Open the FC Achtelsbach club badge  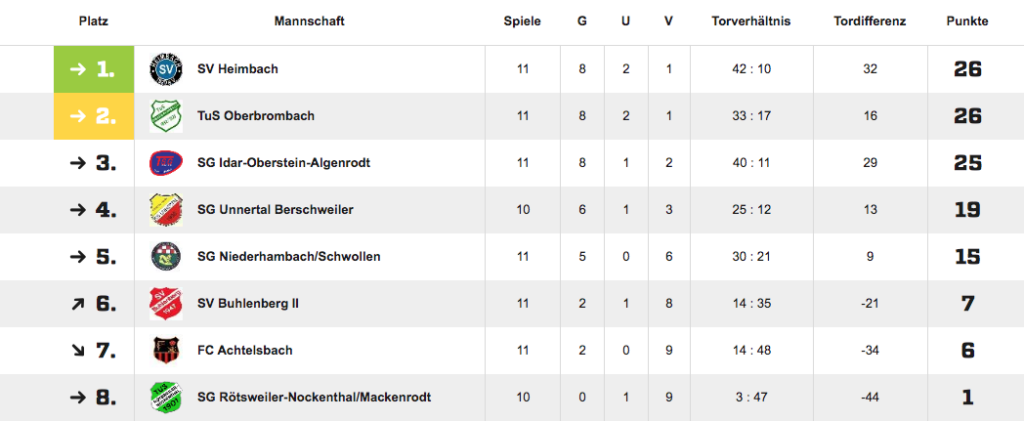(166, 351)
